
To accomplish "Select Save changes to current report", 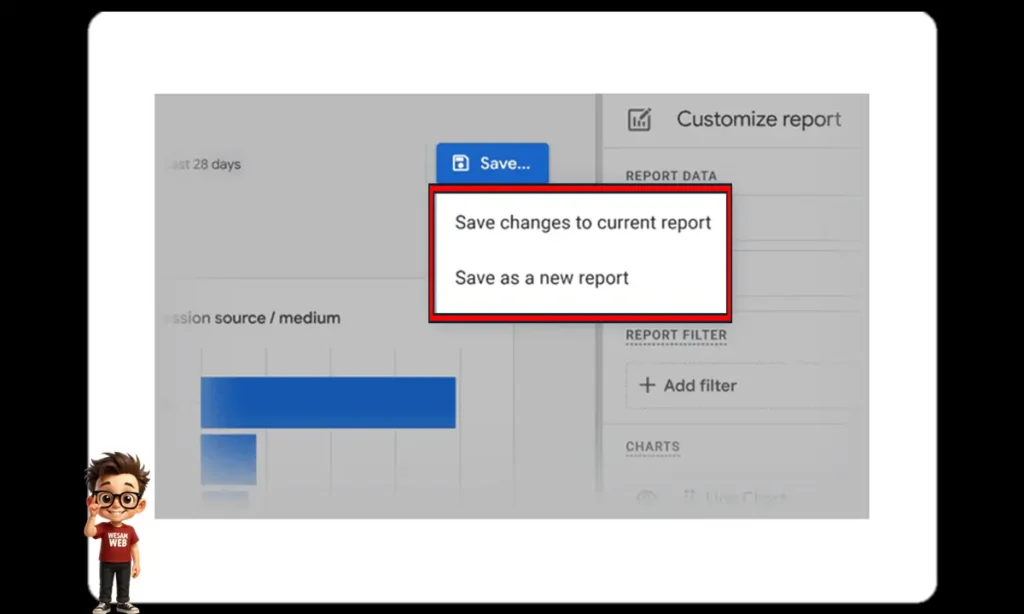I will pyautogui.click(x=583, y=222).
